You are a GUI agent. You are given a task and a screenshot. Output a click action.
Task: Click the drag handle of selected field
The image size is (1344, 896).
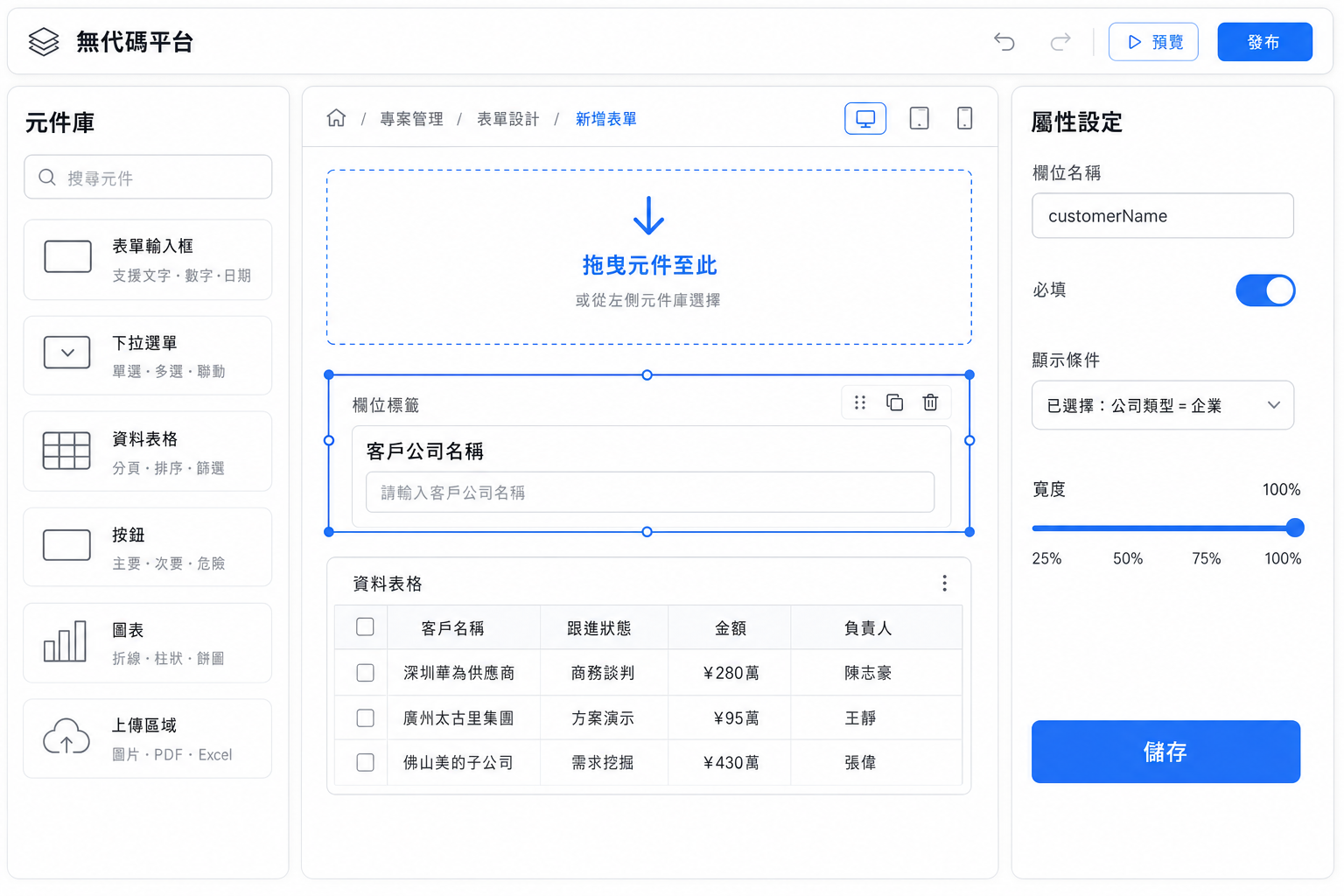(x=860, y=402)
